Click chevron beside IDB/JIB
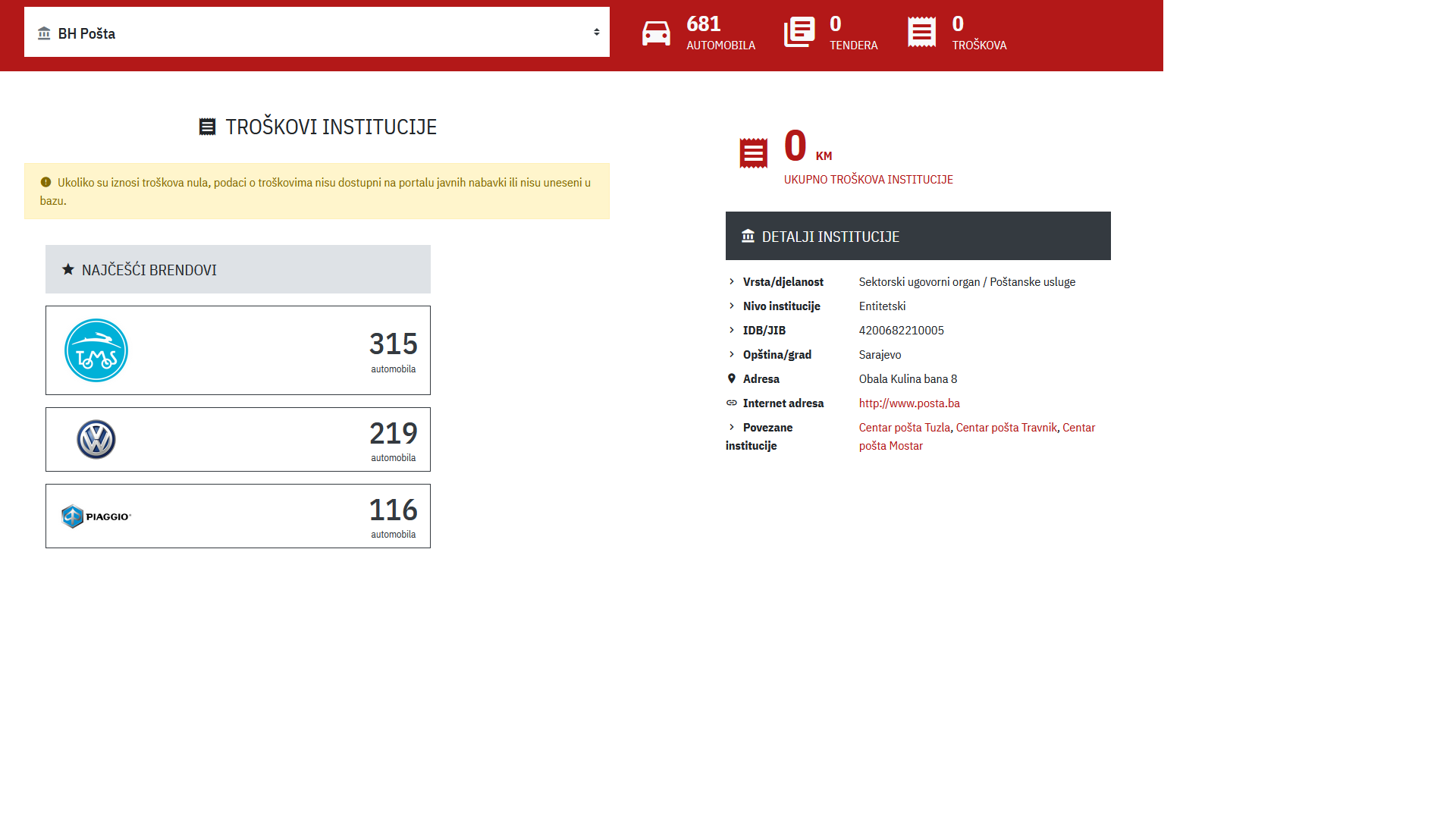Screen dimensions: 1456x819 pos(732,330)
